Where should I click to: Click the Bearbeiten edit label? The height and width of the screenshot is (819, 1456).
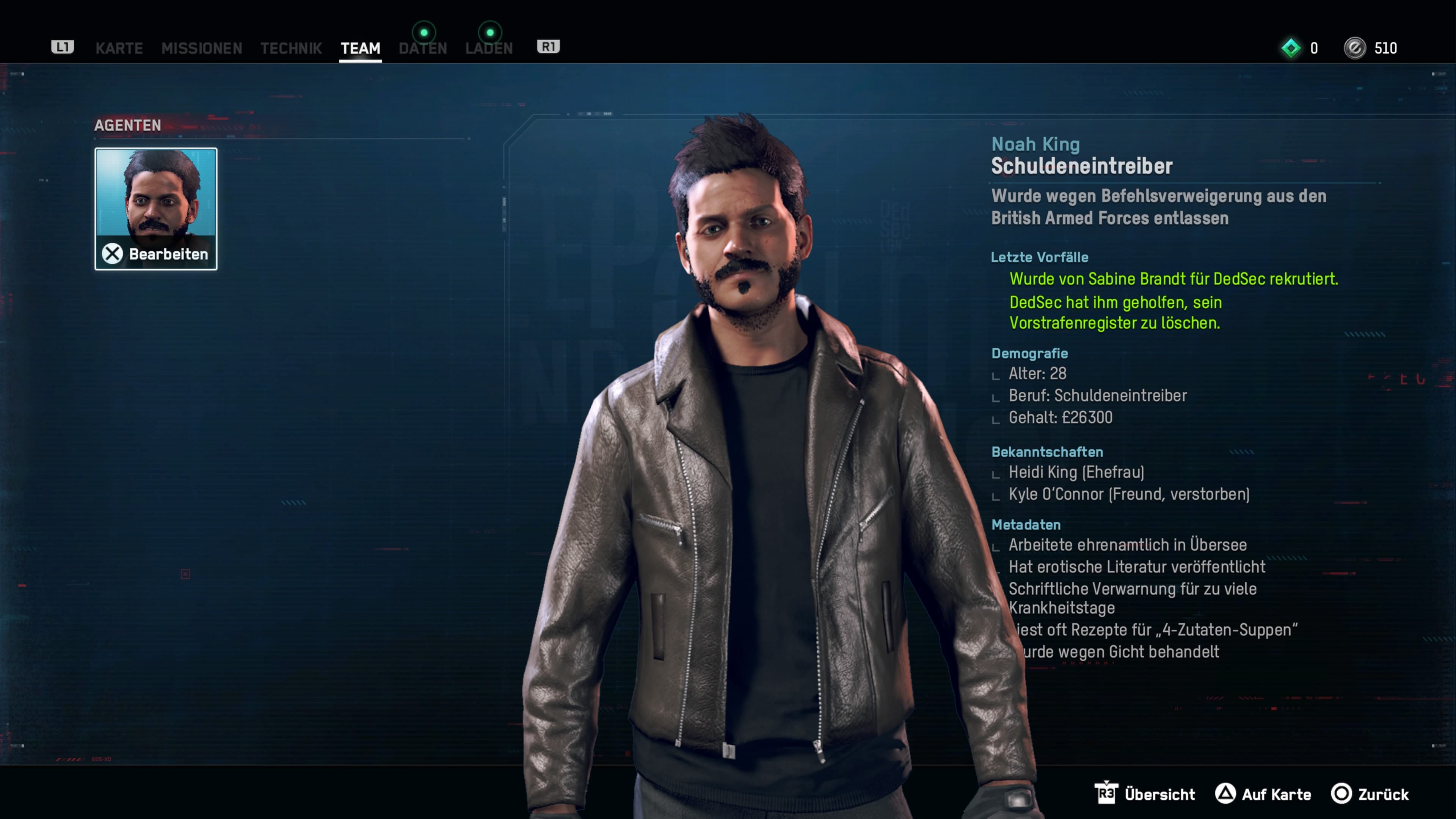[168, 254]
